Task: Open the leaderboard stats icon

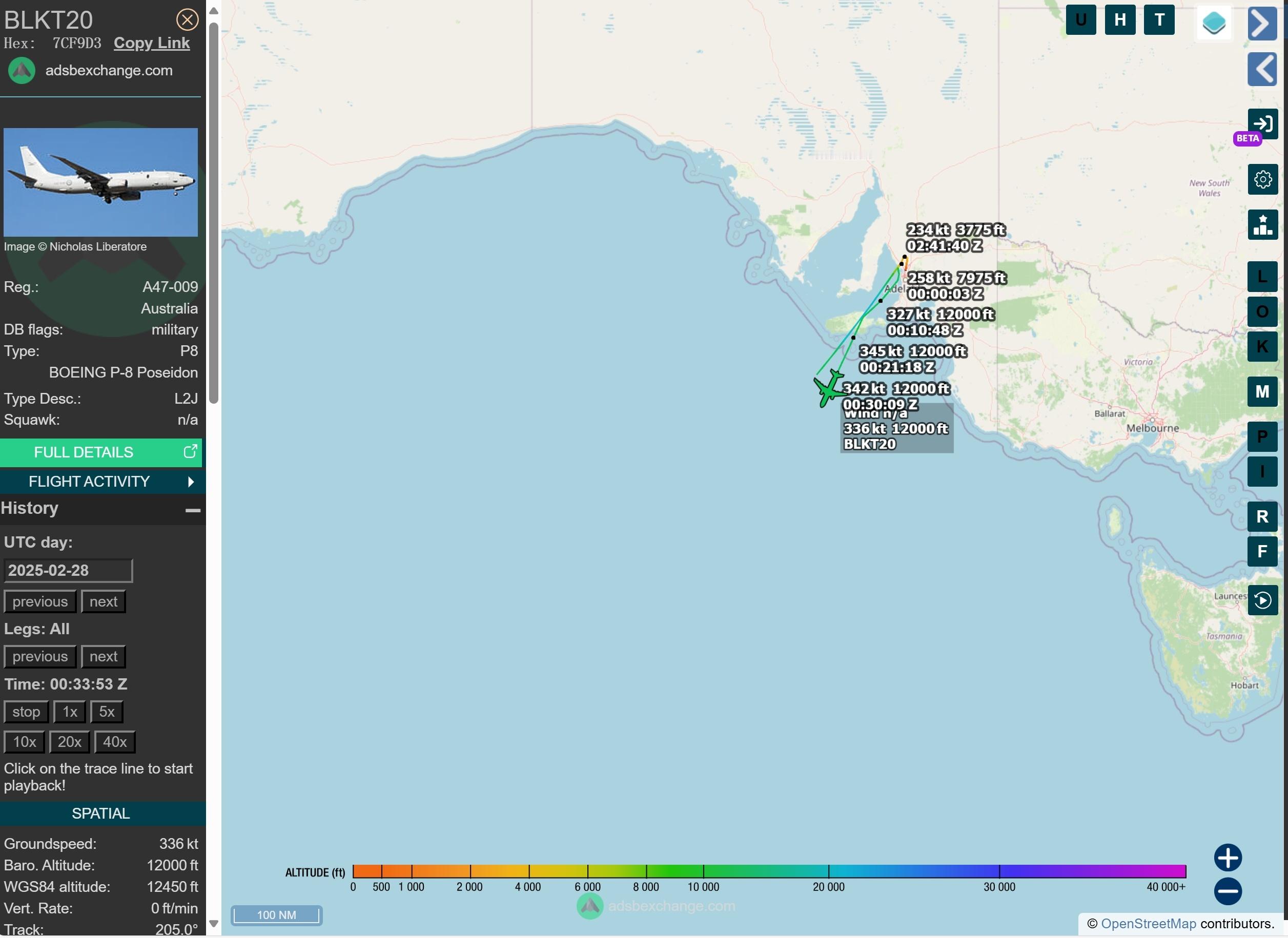Action: [x=1262, y=225]
